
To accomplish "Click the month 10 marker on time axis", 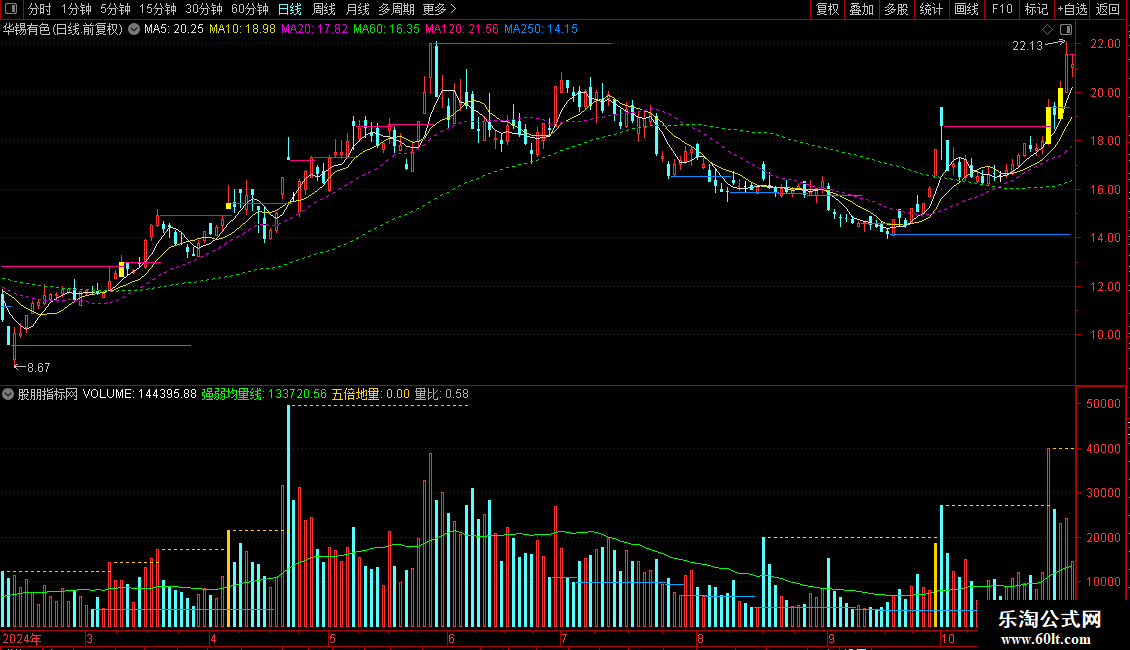I will click(947, 639).
